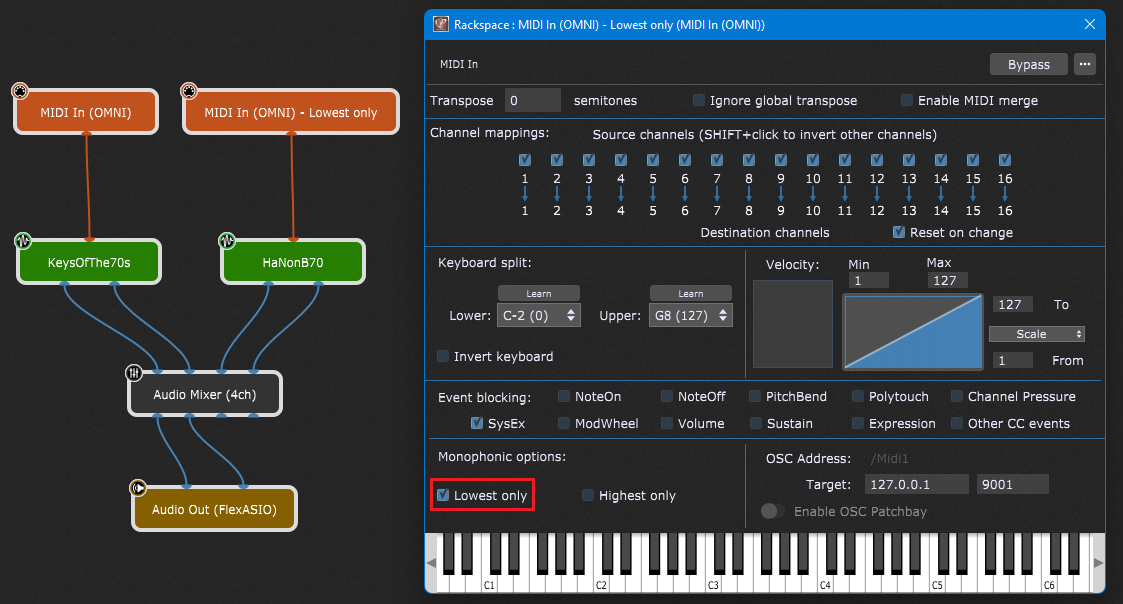Click the mixer icon on Audio Mixer (4ch) block
This screenshot has height=604, width=1123.
pos(134,372)
